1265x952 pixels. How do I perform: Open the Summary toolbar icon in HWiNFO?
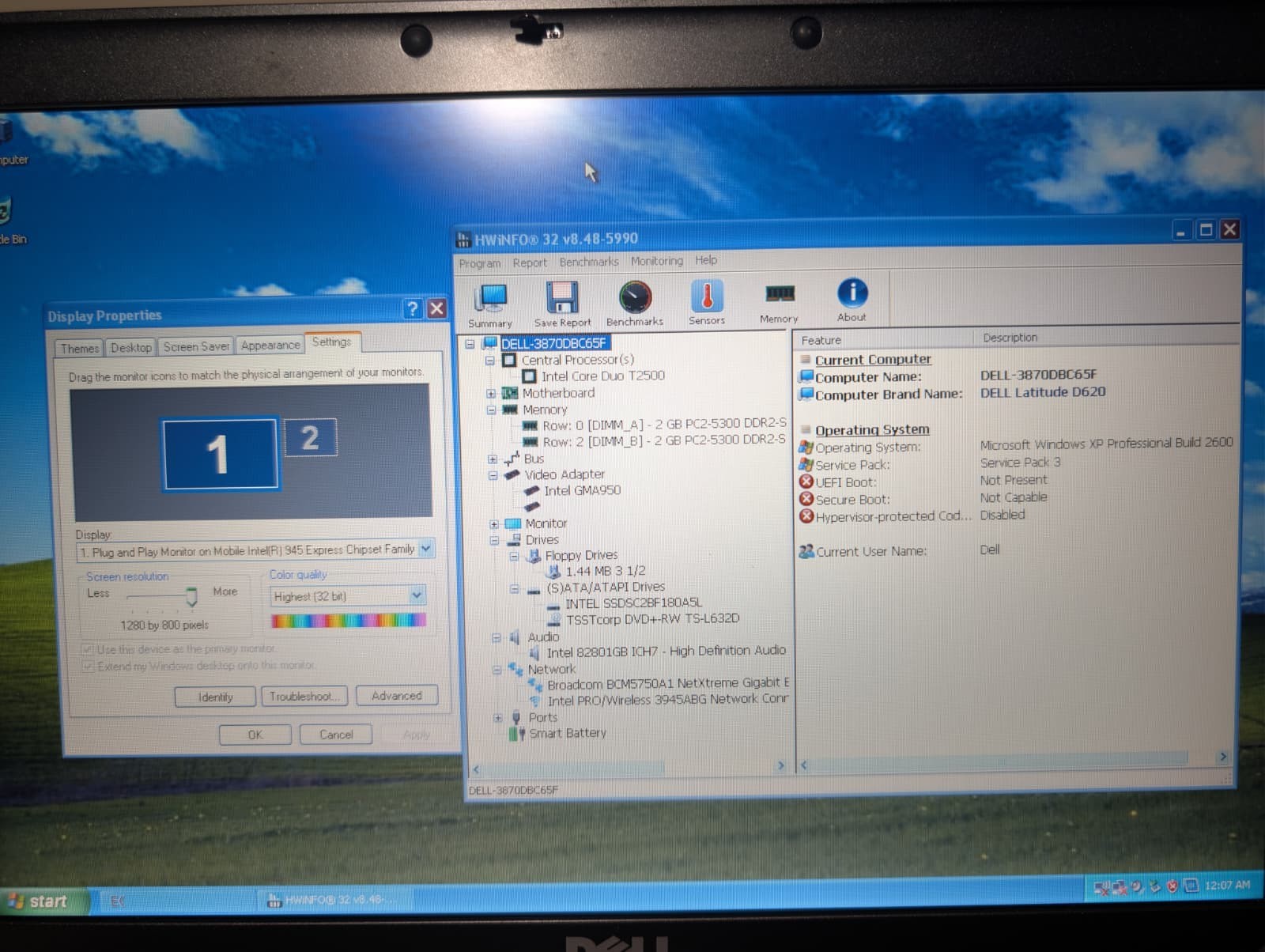tap(491, 304)
